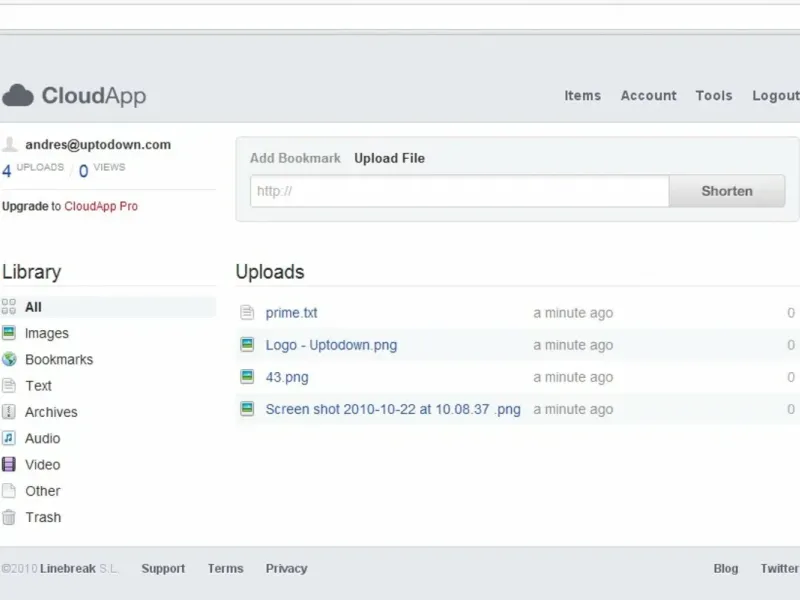Open the Privacy footer link
The width and height of the screenshot is (800, 600).
[286, 568]
